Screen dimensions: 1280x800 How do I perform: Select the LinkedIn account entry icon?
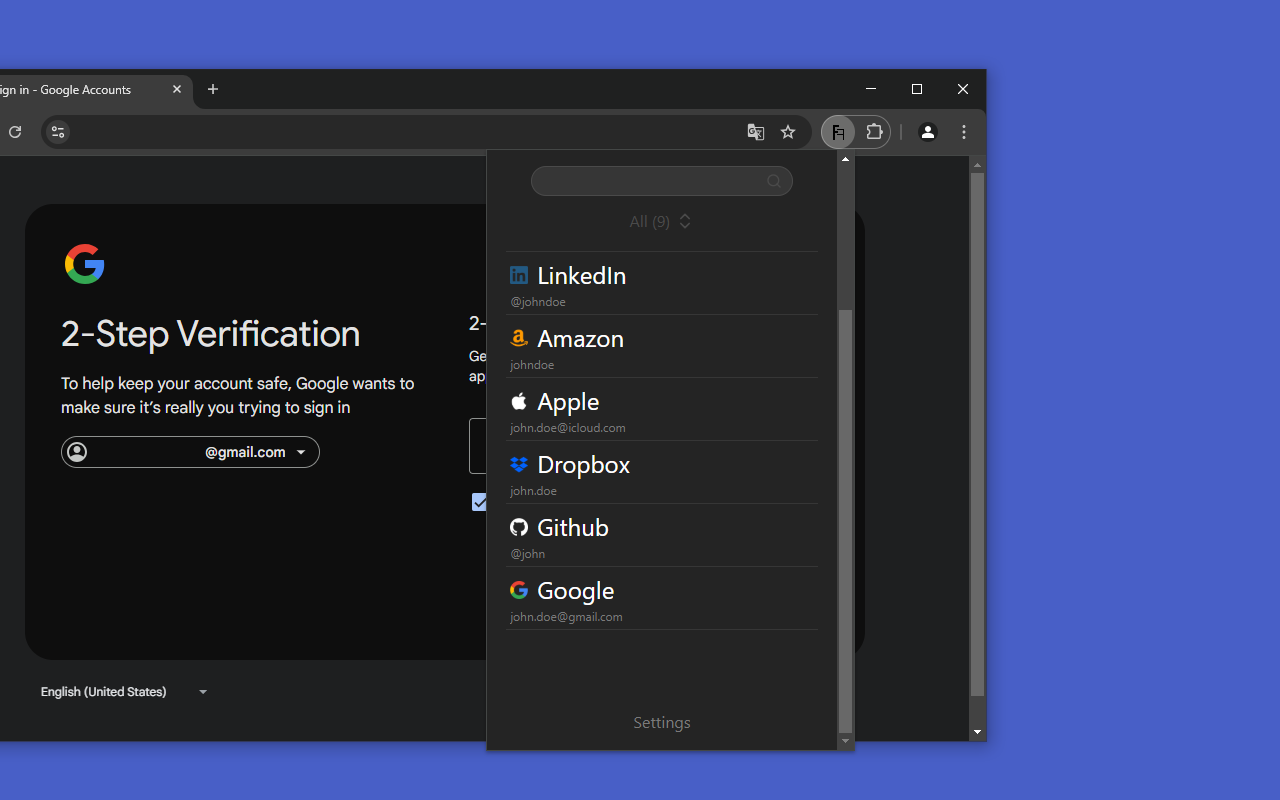[519, 274]
